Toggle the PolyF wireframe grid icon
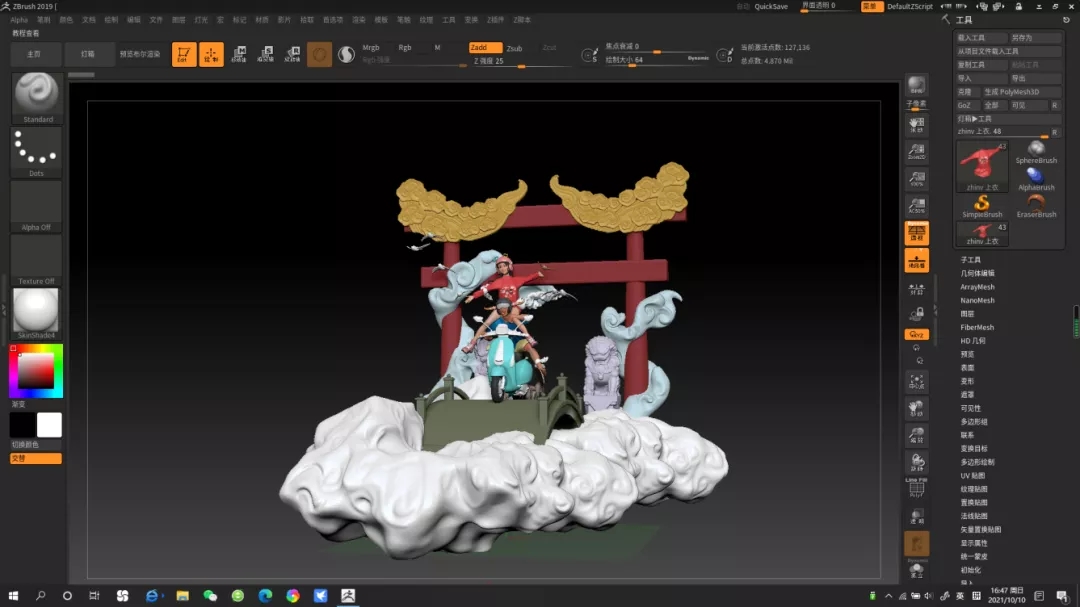 (x=916, y=488)
